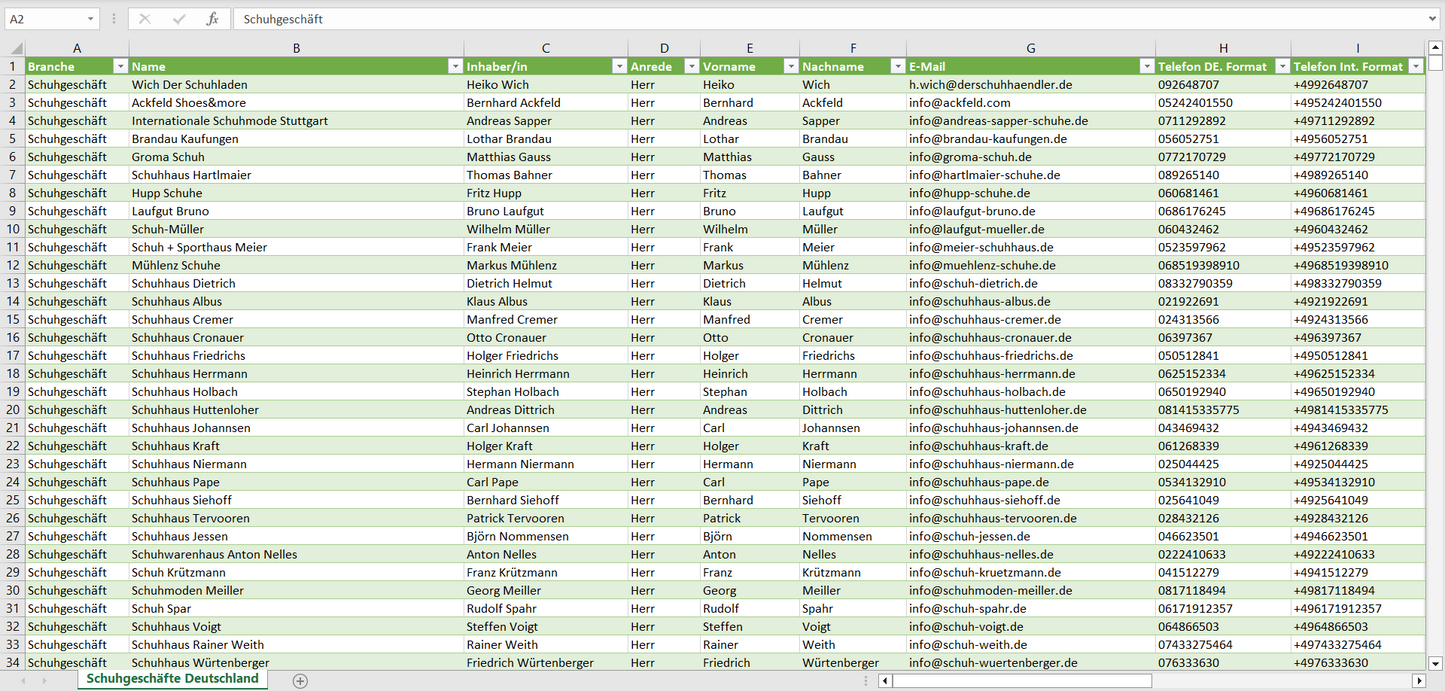This screenshot has height=691, width=1445.
Task: Click the Enter checkmark in formula bar
Action: pos(179,19)
